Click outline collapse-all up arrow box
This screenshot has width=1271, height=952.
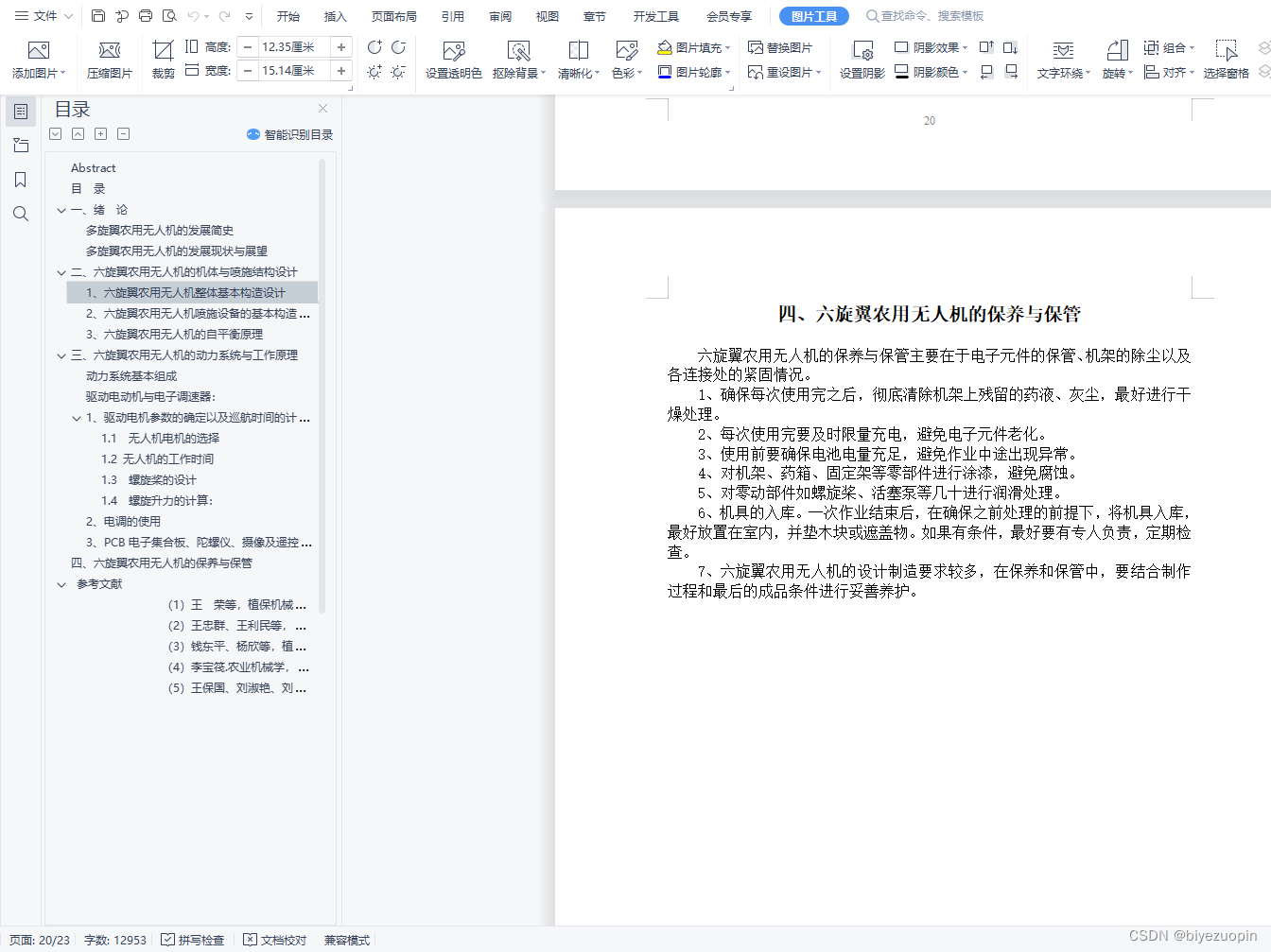78,134
